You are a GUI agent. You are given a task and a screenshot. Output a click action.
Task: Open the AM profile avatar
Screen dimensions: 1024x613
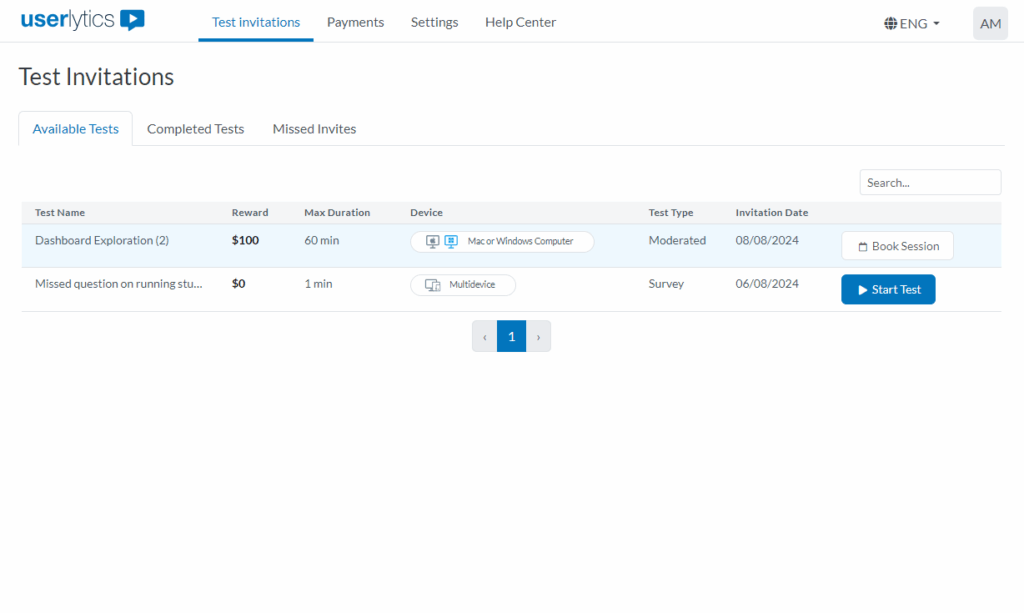pyautogui.click(x=990, y=23)
